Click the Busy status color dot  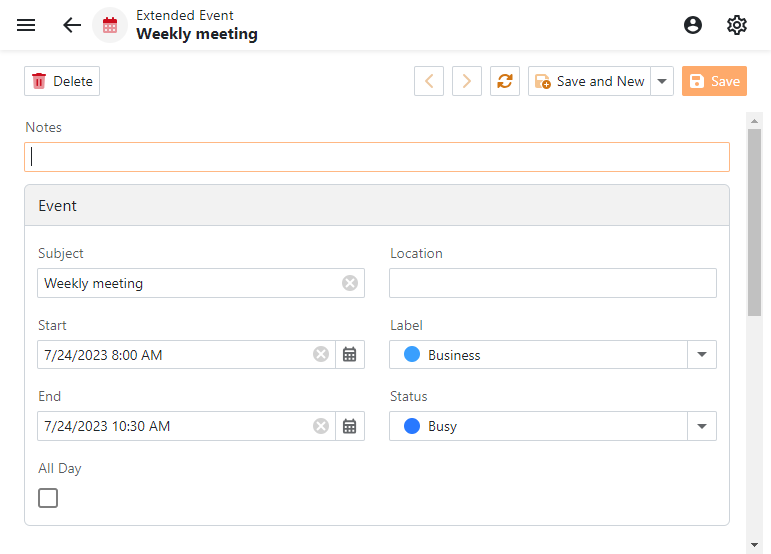412,426
